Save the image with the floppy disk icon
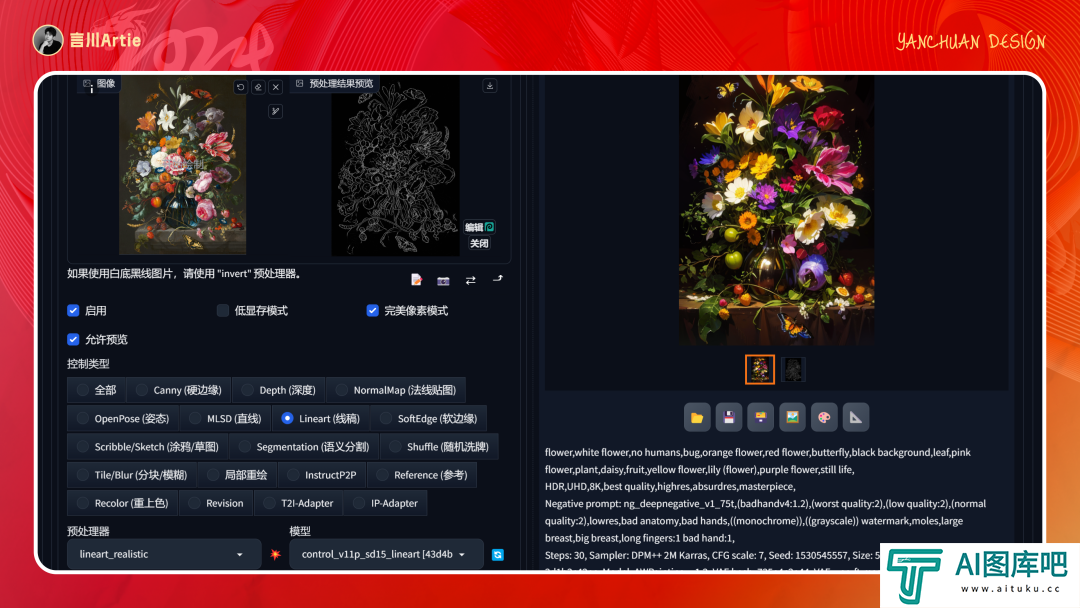The height and width of the screenshot is (608, 1080). pyautogui.click(x=729, y=417)
